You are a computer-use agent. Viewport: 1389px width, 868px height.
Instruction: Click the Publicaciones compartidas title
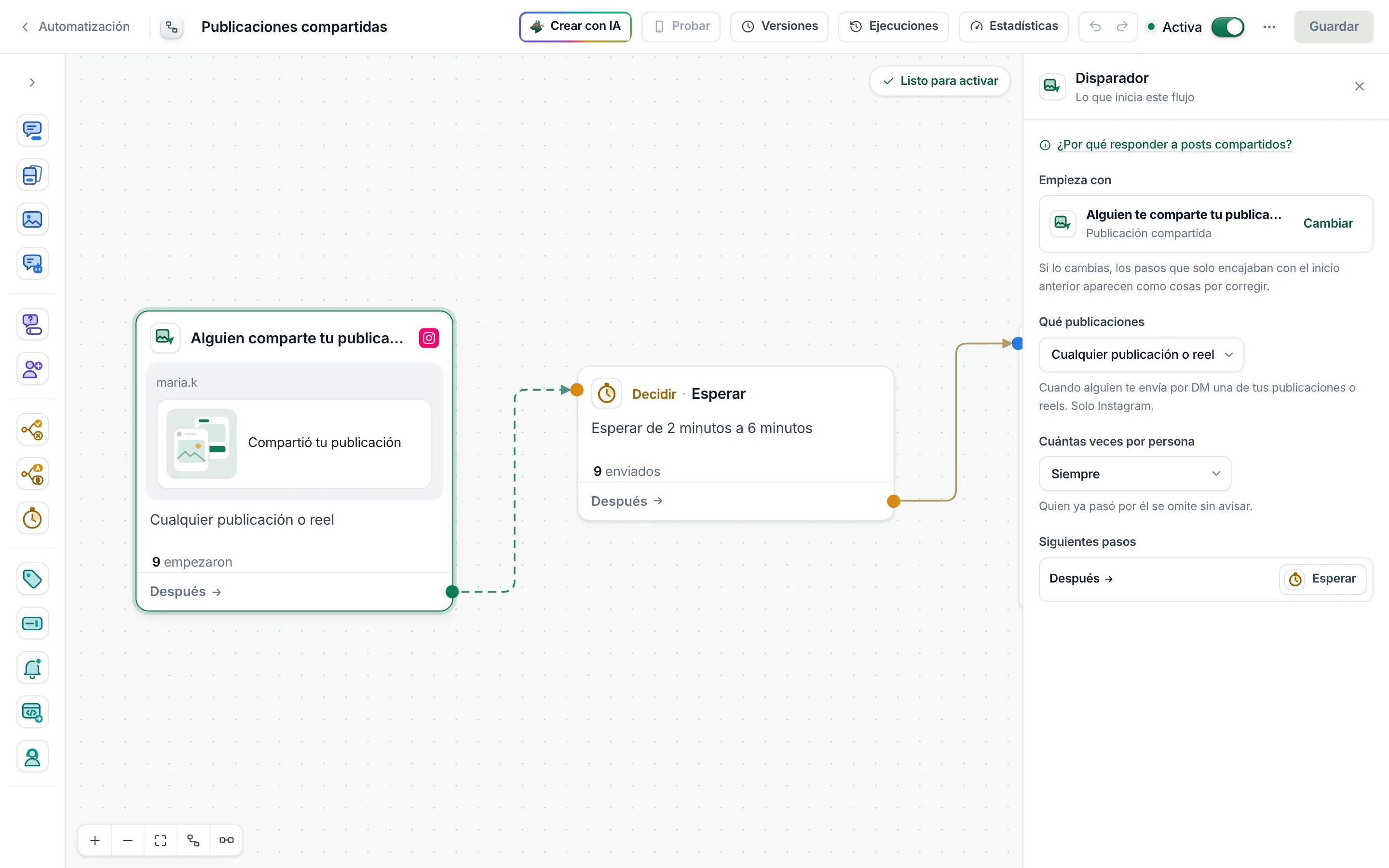(295, 27)
